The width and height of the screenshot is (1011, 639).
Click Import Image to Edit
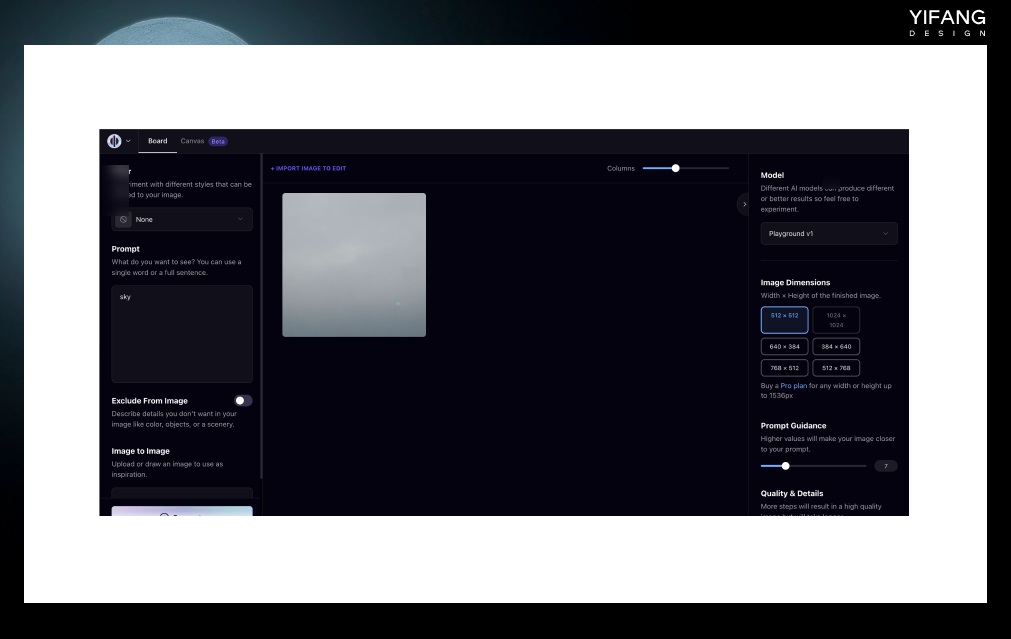(309, 168)
